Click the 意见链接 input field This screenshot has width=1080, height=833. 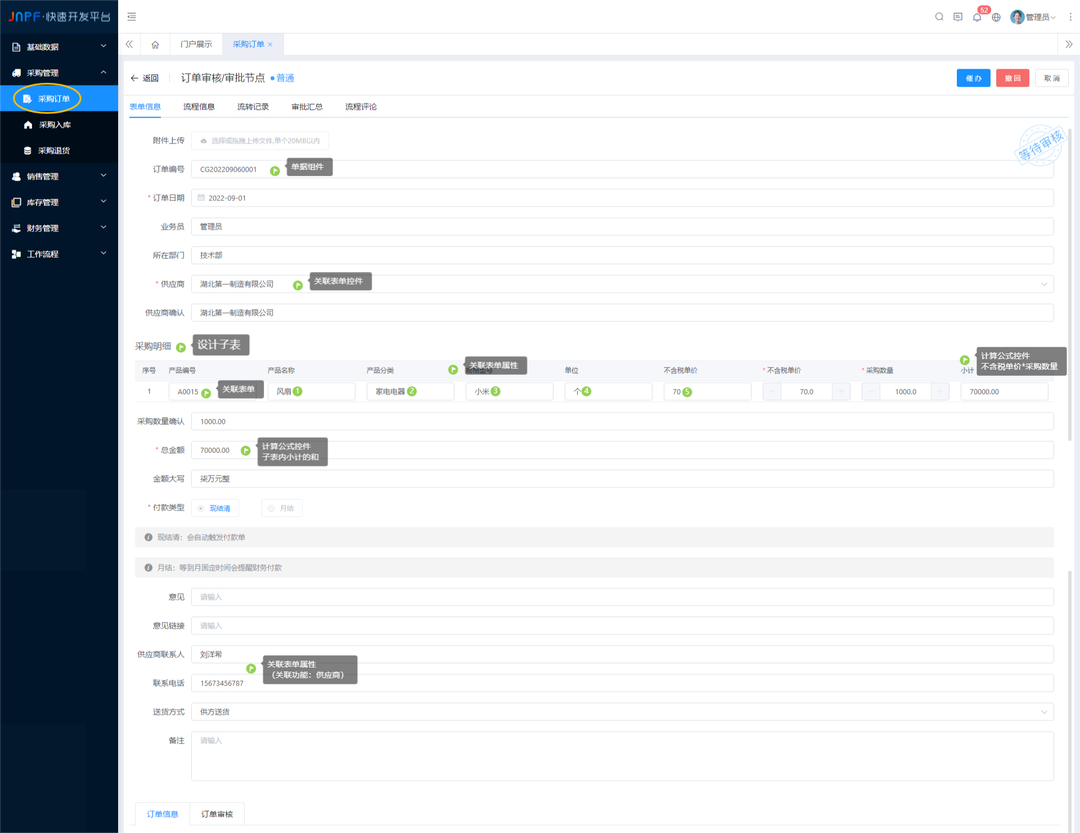click(x=622, y=626)
